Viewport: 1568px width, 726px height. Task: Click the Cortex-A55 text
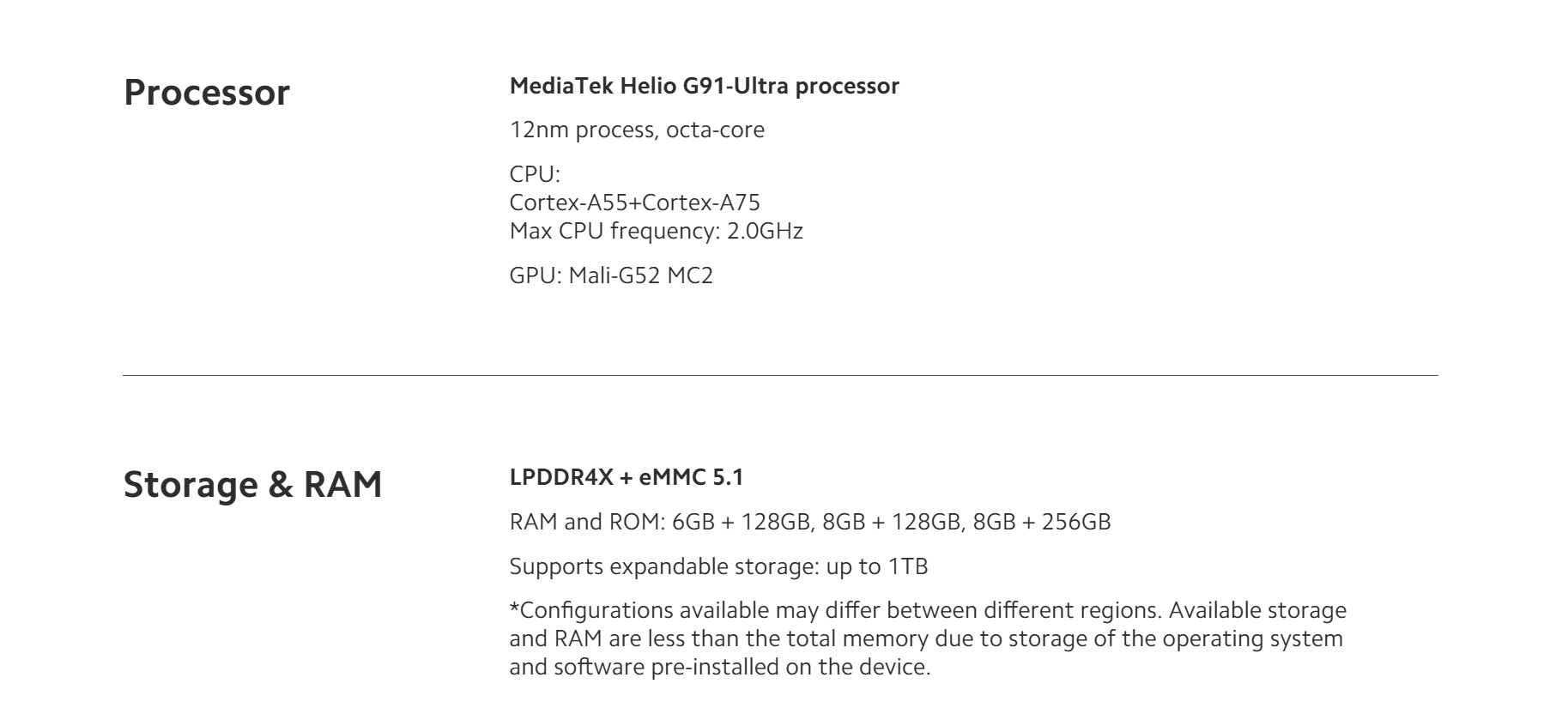[569, 203]
